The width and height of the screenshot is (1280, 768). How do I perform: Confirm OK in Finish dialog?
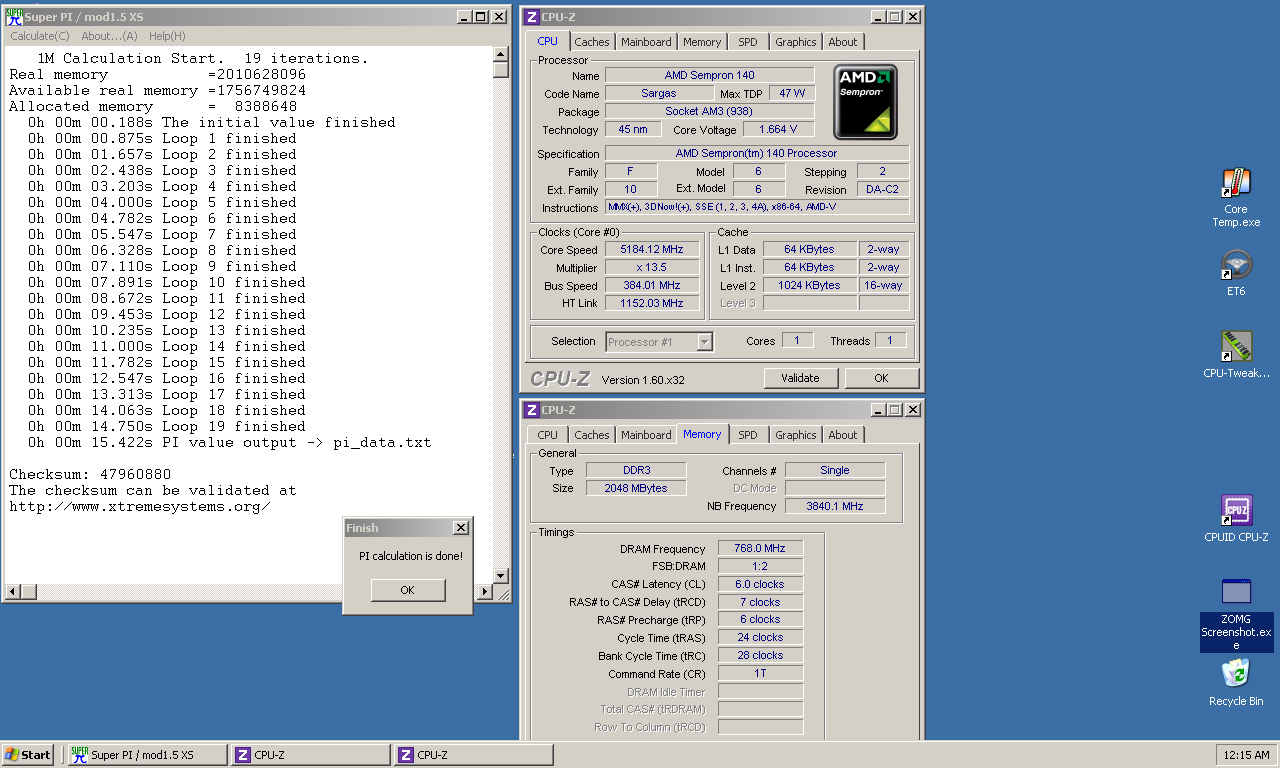click(x=407, y=590)
